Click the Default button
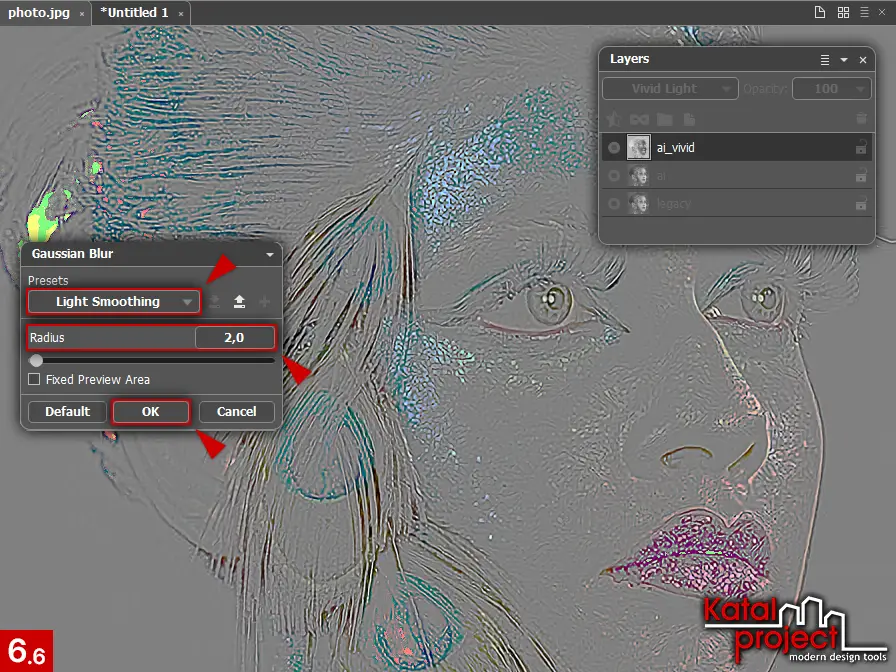This screenshot has height=672, width=896. [67, 412]
